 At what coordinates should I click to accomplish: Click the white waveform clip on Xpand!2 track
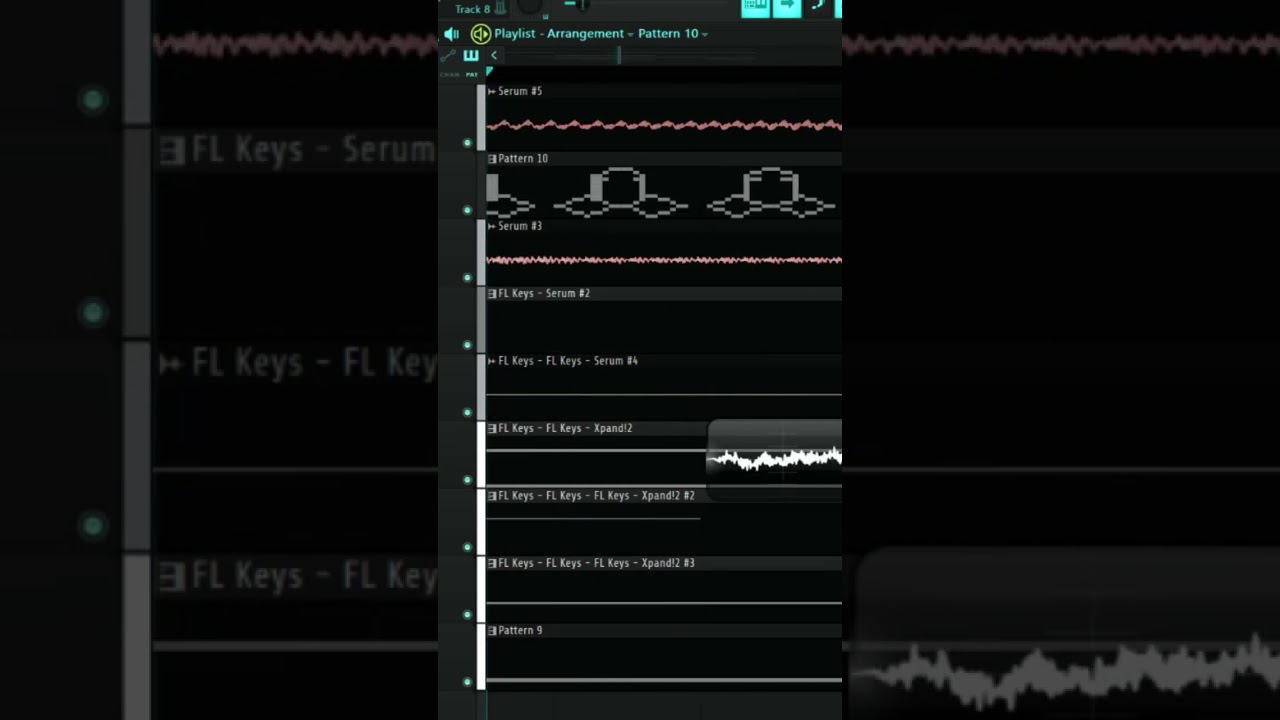(x=775, y=459)
